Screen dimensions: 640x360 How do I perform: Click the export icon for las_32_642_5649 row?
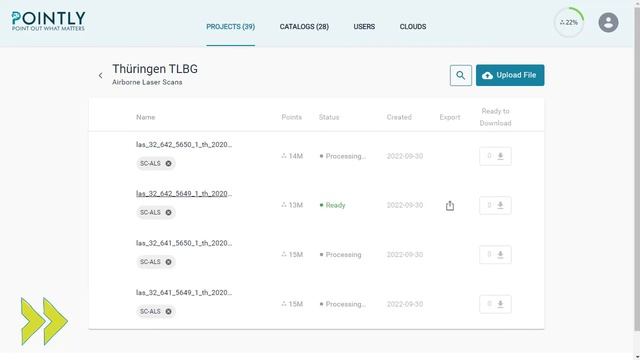point(450,205)
